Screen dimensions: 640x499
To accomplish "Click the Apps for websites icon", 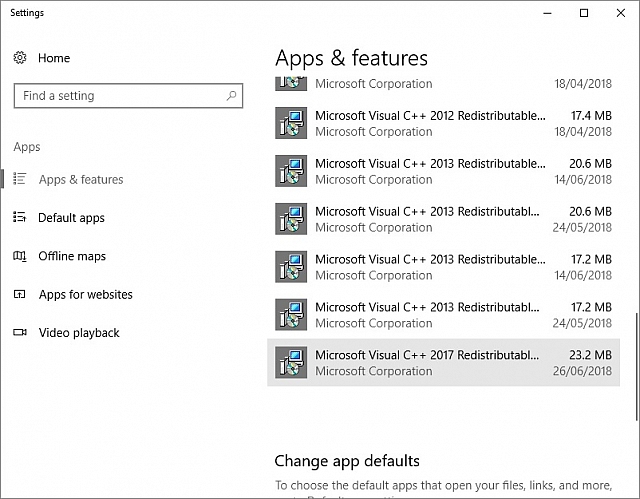I will pos(20,294).
